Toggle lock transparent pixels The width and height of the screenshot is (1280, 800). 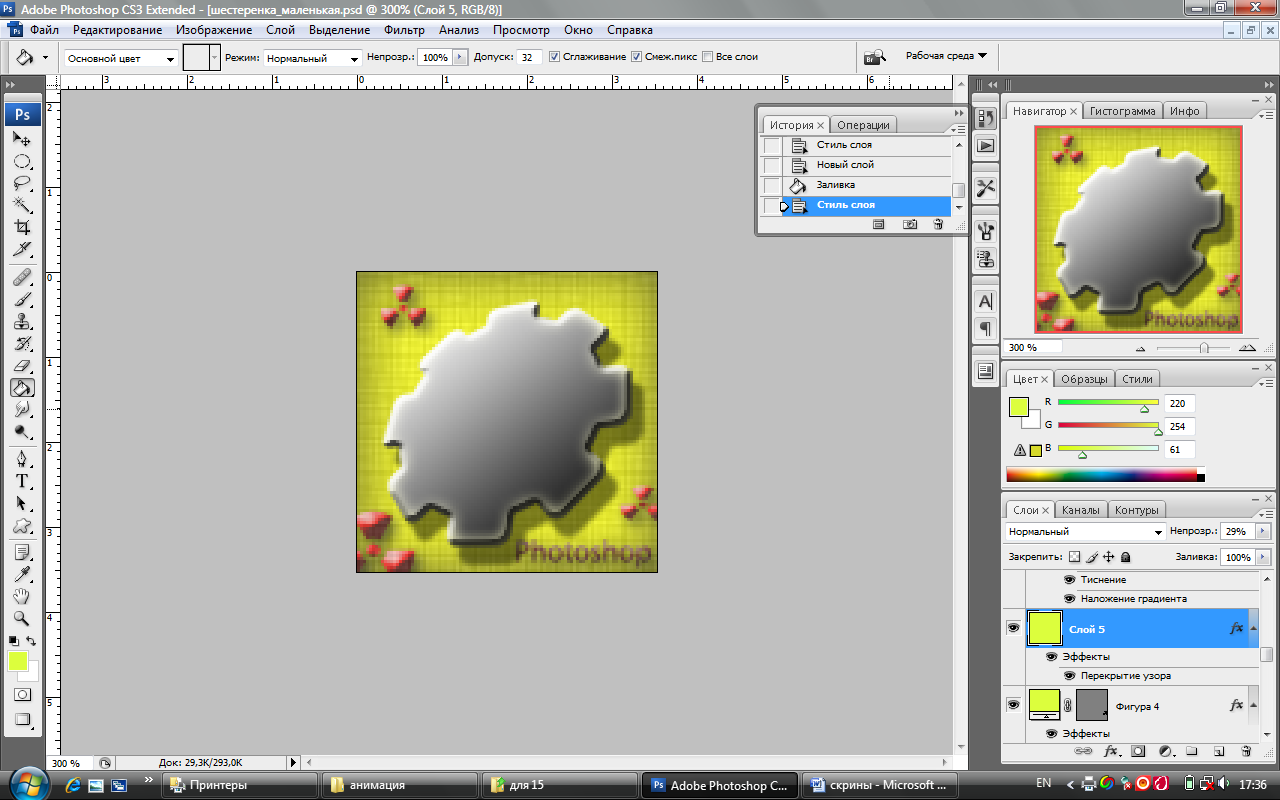coord(1075,557)
